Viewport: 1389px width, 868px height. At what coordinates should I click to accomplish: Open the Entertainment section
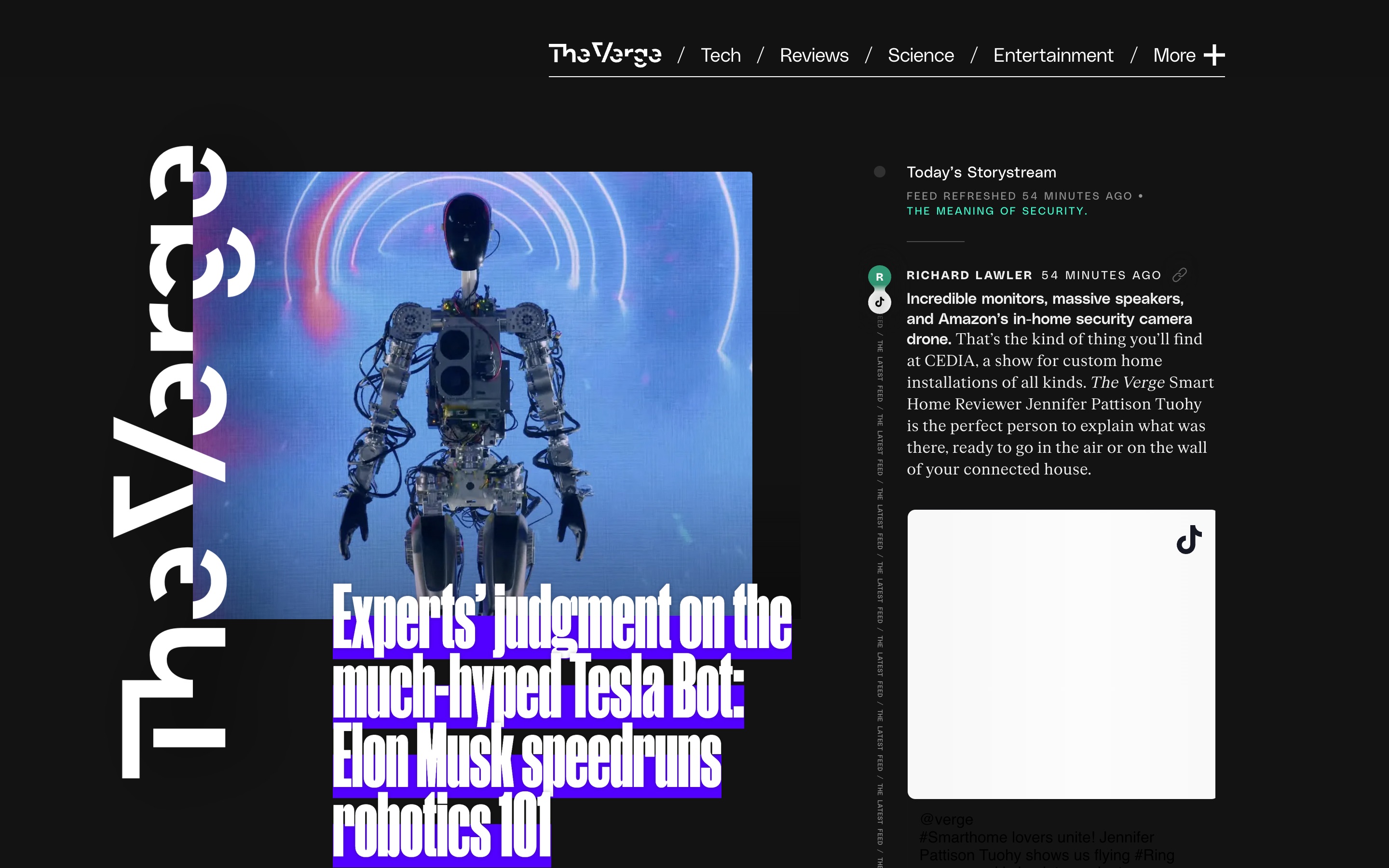click(1053, 55)
